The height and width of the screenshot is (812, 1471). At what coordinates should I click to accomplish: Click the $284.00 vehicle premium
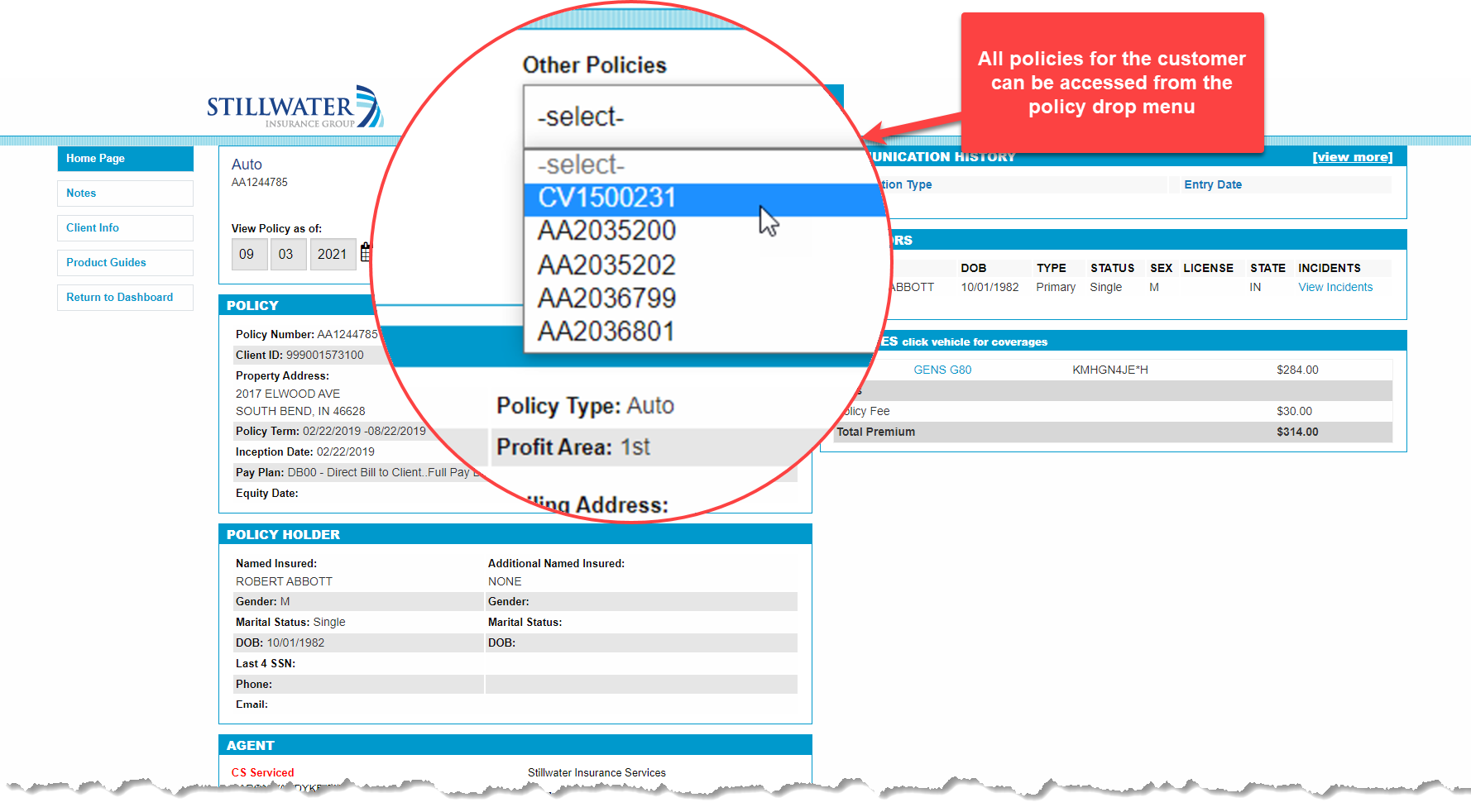1297,370
